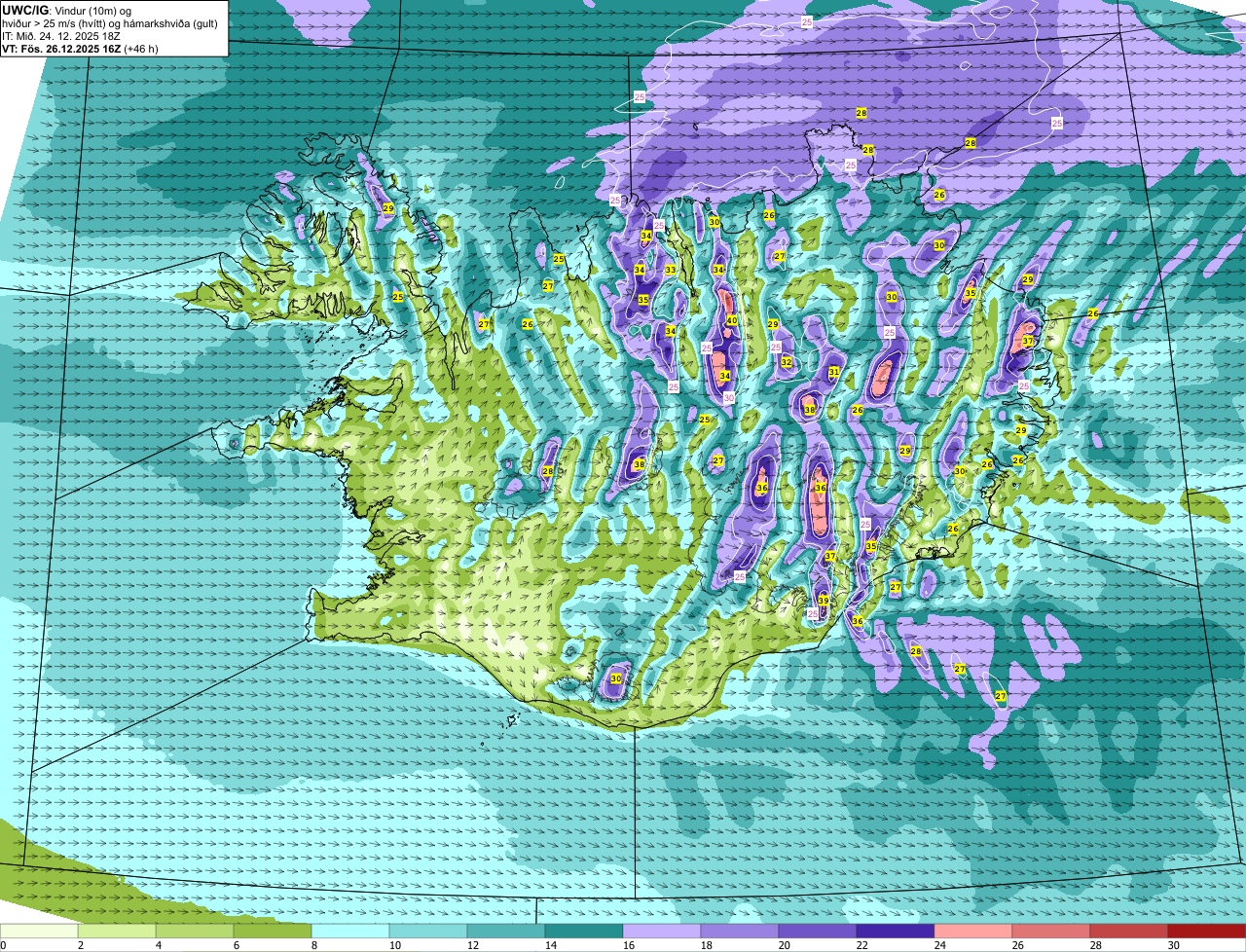Select the 2–4 m/s legend color

pyautogui.click(x=117, y=931)
